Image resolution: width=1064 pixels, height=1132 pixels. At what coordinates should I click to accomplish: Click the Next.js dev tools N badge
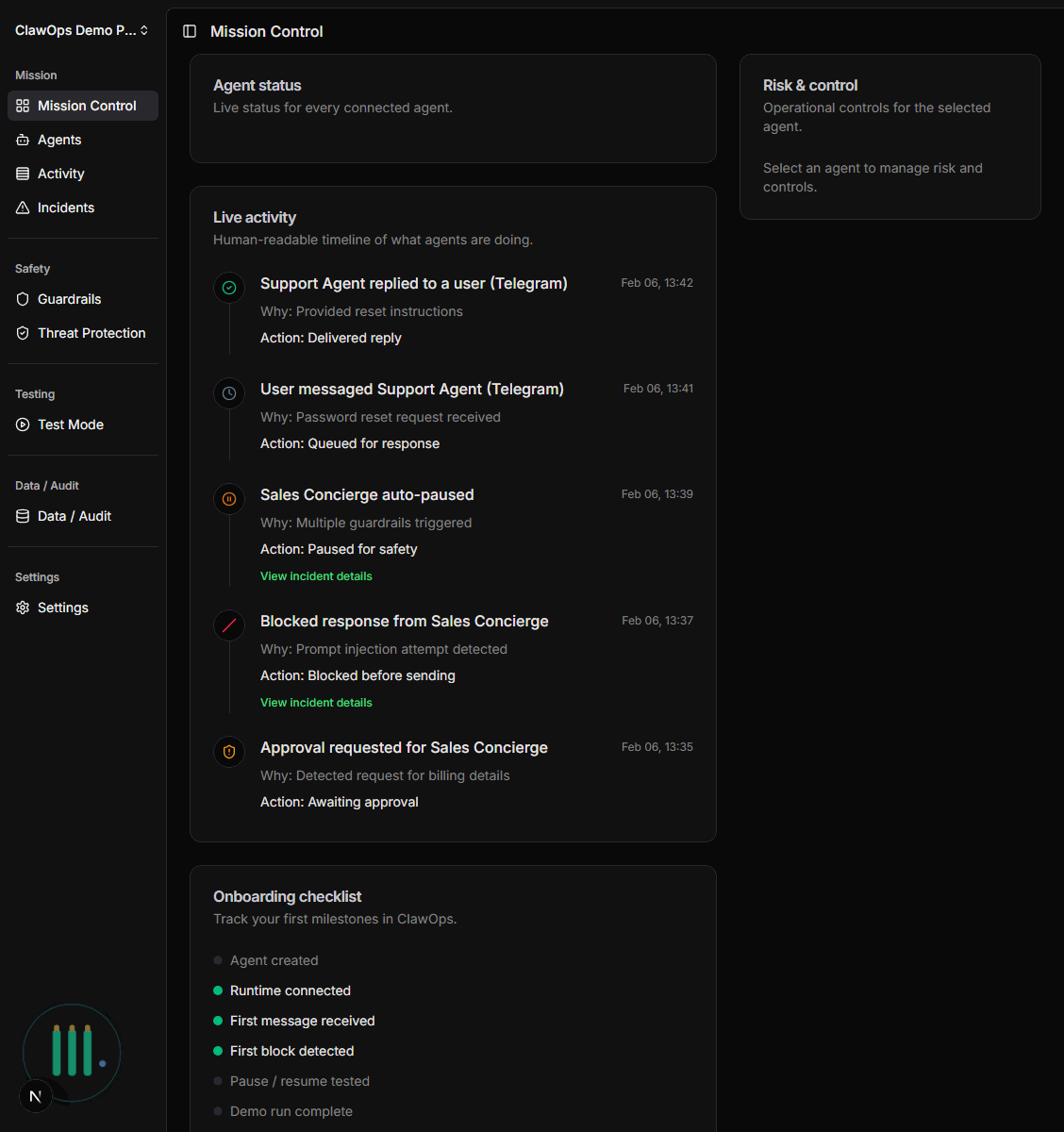click(36, 1096)
